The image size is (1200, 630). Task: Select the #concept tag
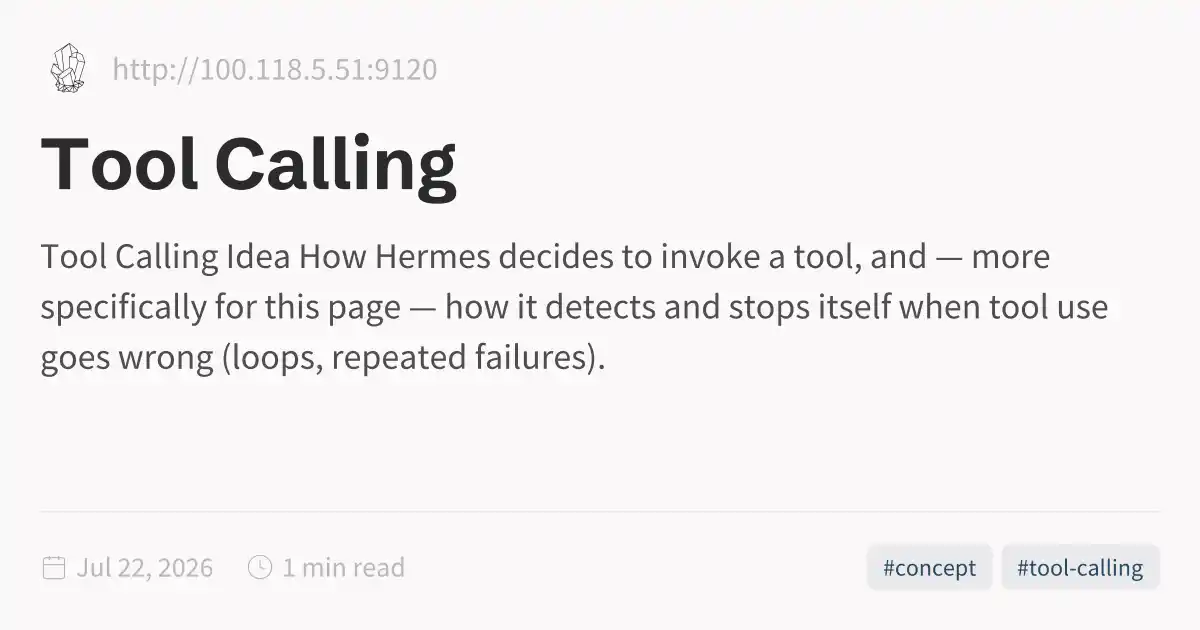pyautogui.click(x=929, y=568)
